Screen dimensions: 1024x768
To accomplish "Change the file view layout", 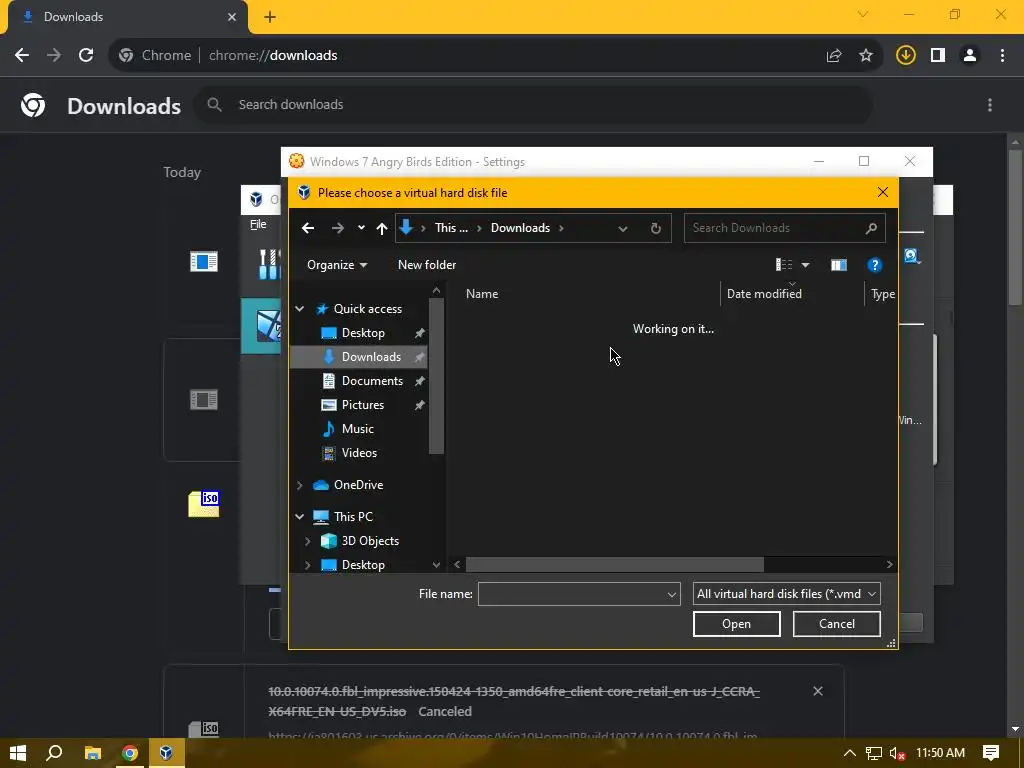I will pos(784,264).
